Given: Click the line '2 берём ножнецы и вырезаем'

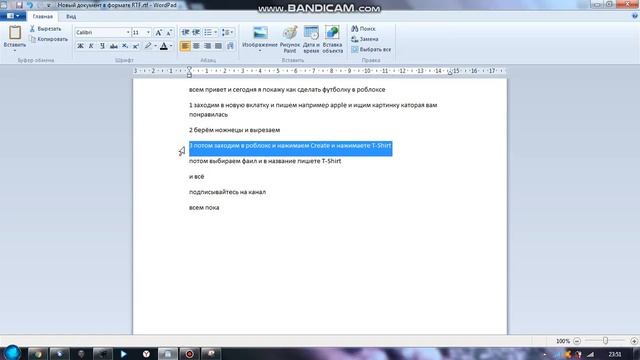Looking at the screenshot, I should coord(234,130).
